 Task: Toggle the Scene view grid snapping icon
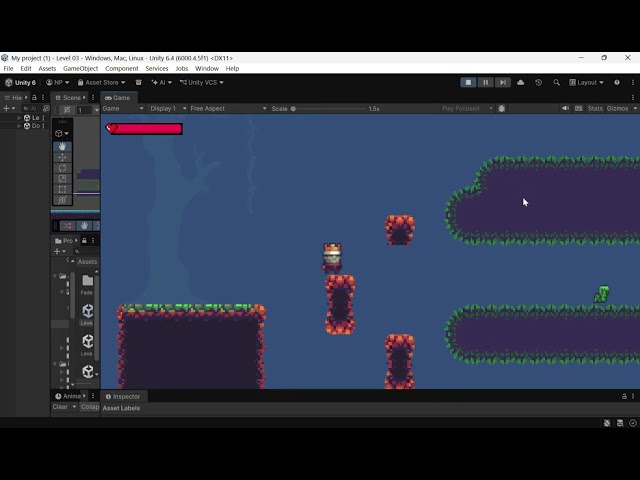point(67,110)
